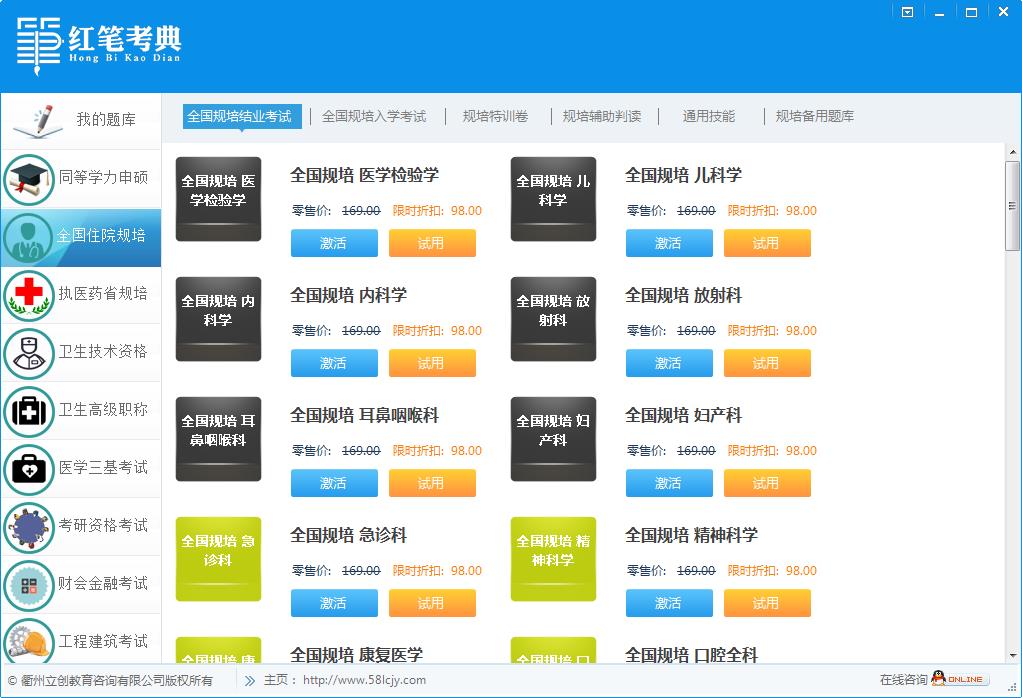This screenshot has height=698, width=1022.
Task: Try 精神科学 with 试用 button
Action: coord(767,603)
